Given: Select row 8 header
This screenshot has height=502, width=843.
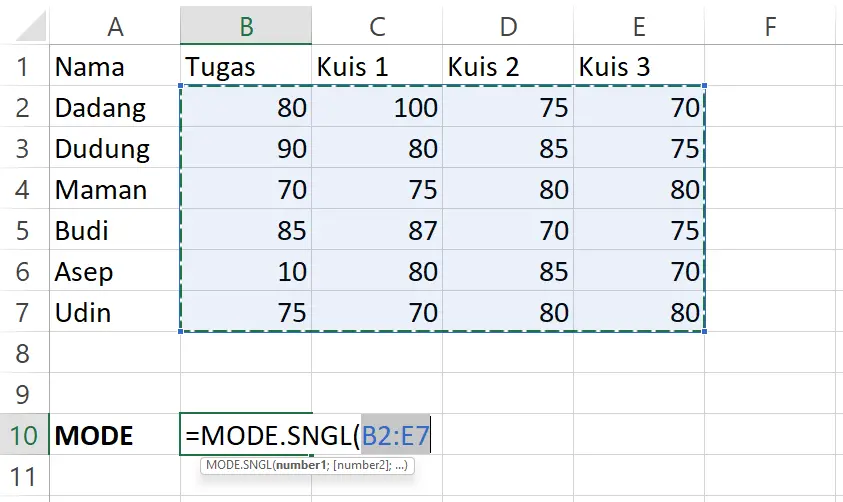Looking at the screenshot, I should 24,353.
